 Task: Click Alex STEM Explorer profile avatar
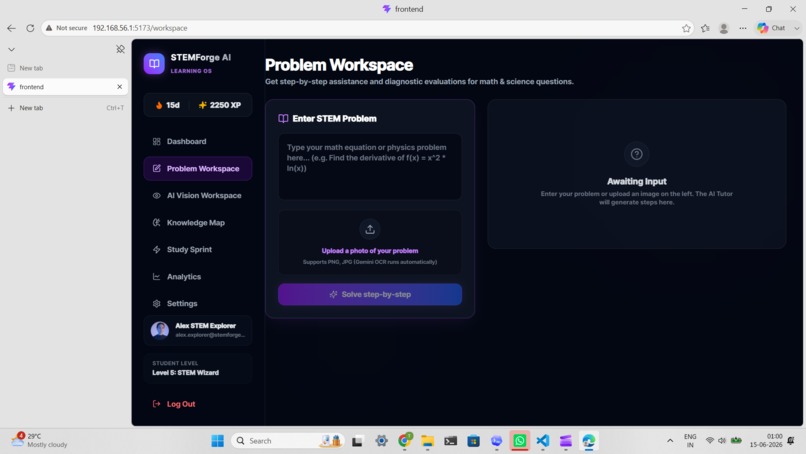tap(160, 330)
